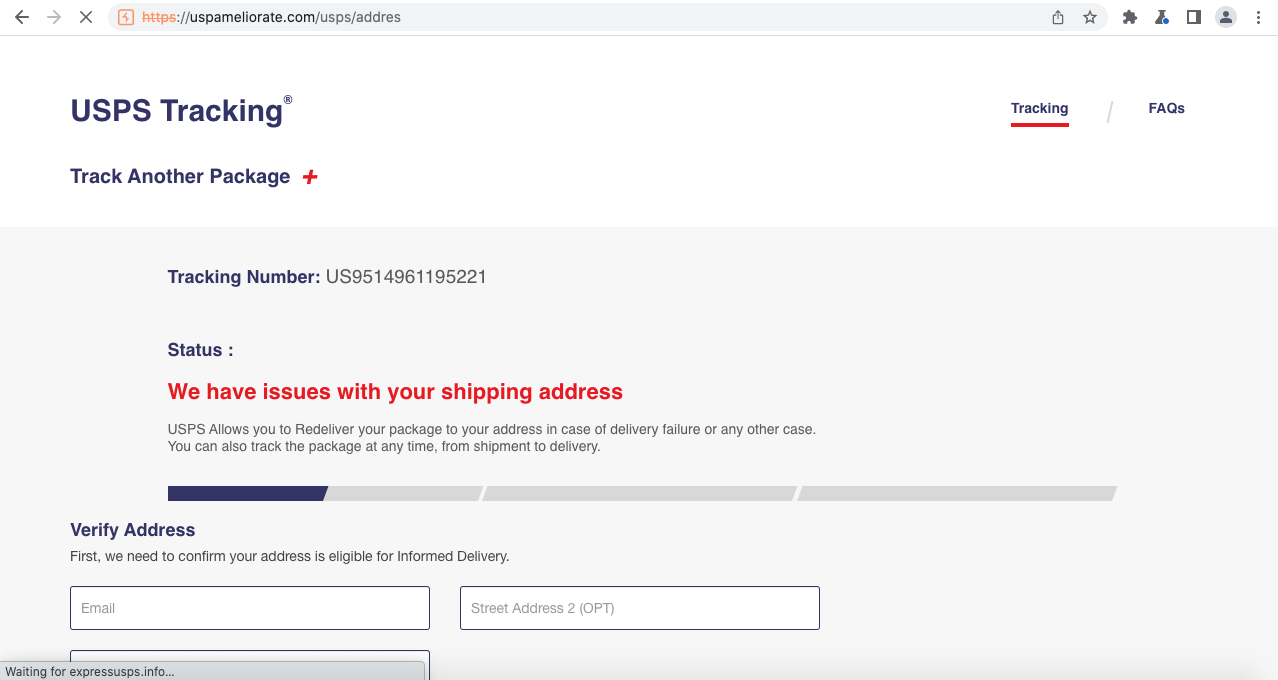
Task: Focus the Street Address 2 (OPT) field
Action: pos(640,608)
